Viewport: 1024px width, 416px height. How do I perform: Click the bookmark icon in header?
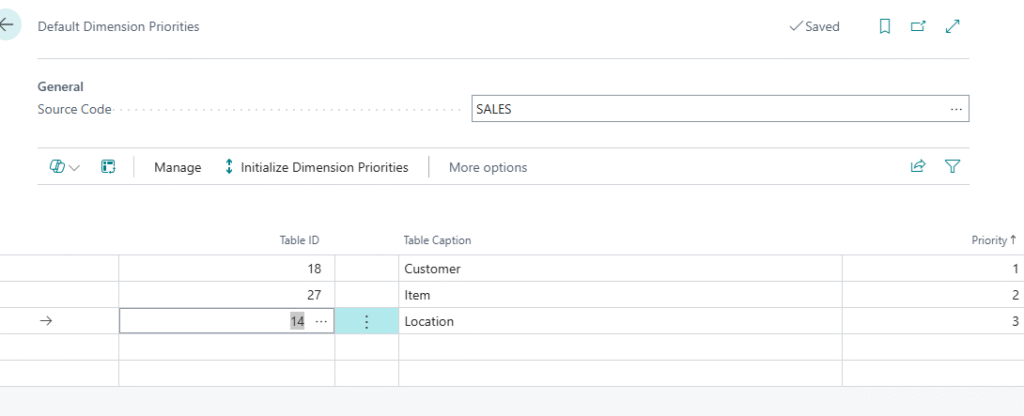[x=884, y=27]
